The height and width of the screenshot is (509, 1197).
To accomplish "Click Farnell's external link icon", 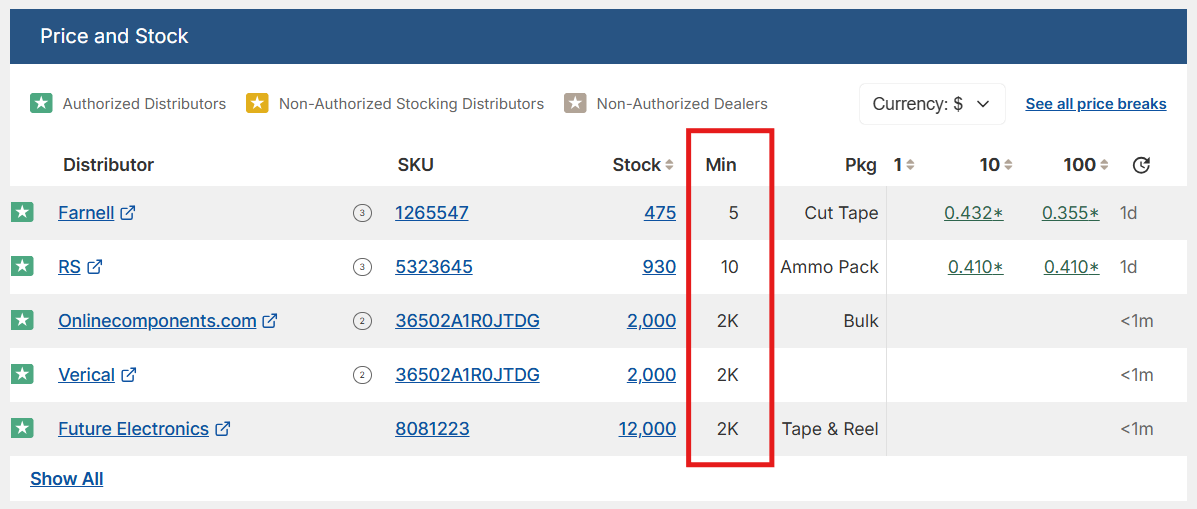I will 128,213.
